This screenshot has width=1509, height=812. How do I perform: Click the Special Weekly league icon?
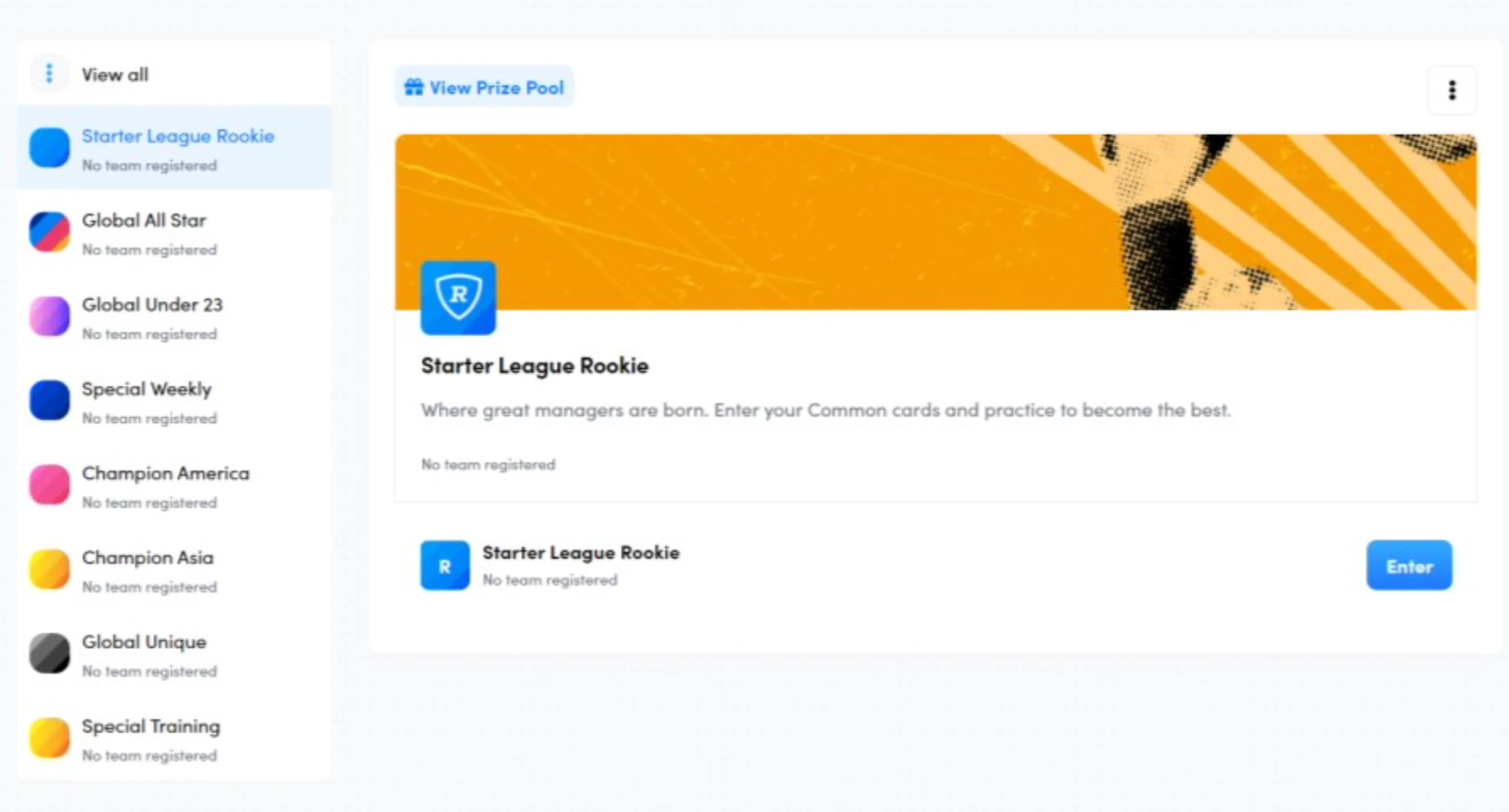pos(52,398)
